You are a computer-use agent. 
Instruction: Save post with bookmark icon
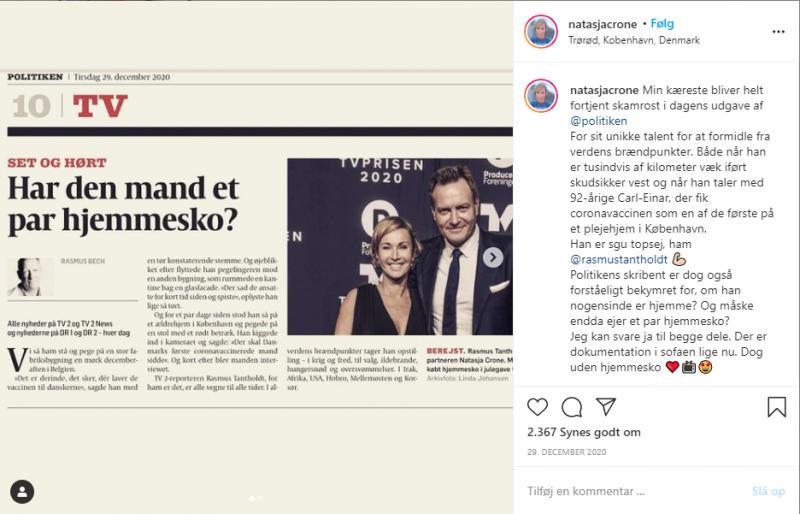[777, 407]
